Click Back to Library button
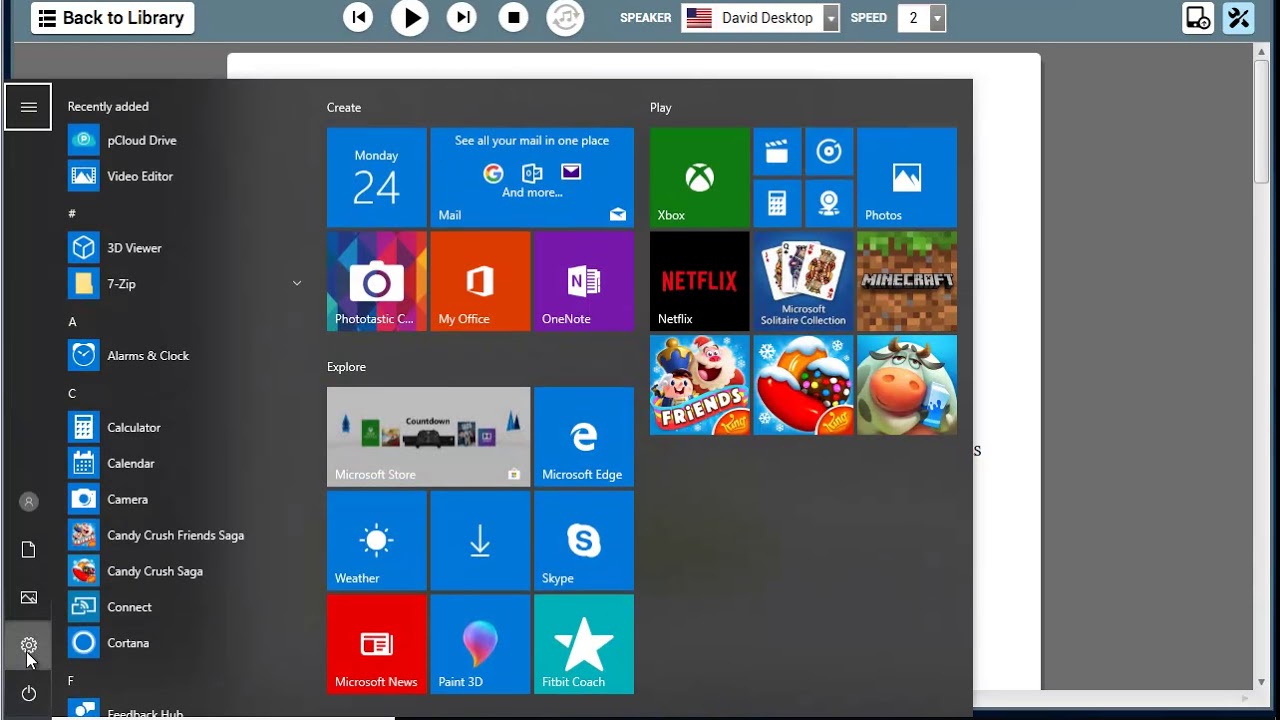 tap(112, 18)
